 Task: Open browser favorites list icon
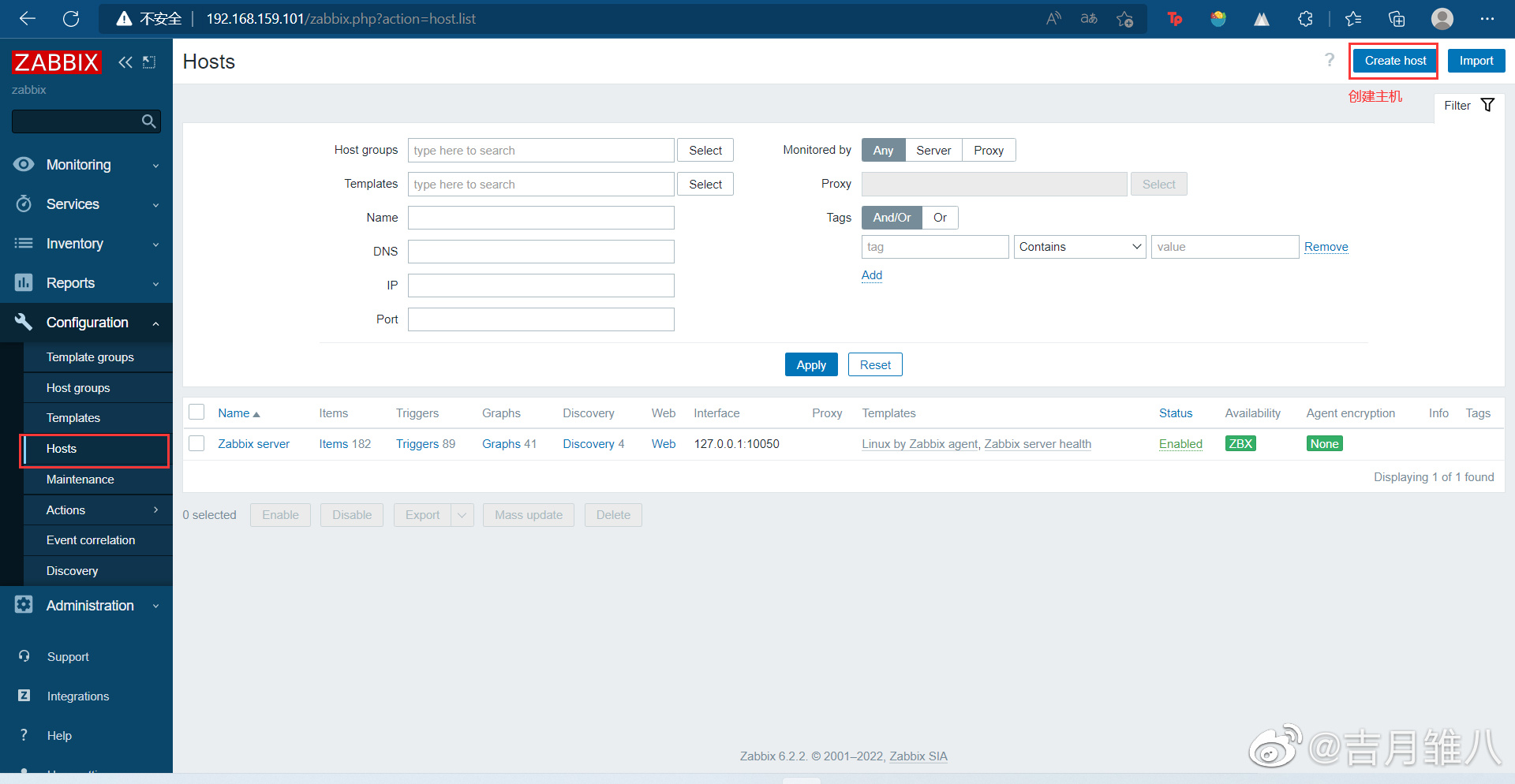click(1353, 19)
